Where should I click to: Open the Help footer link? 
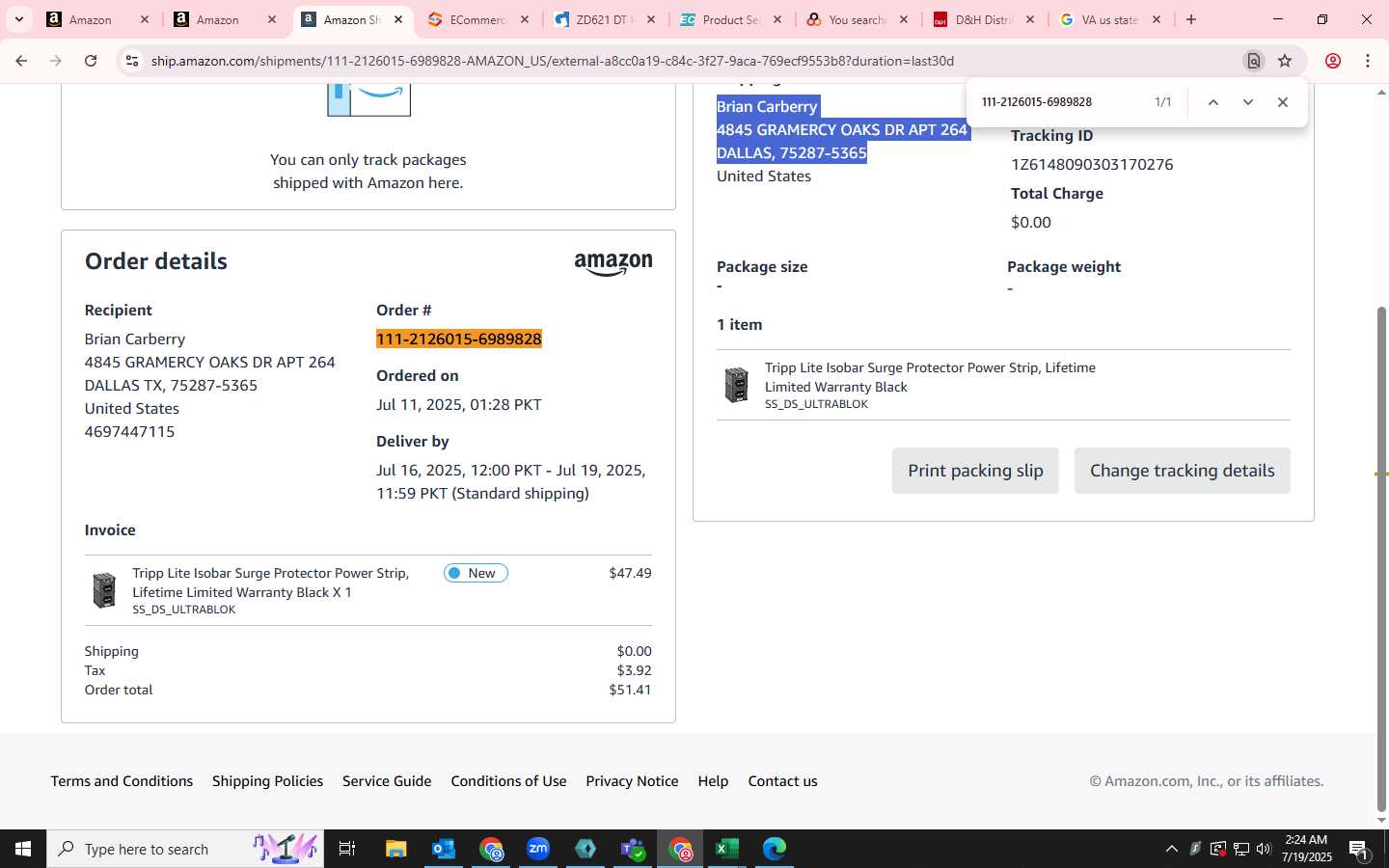(713, 781)
